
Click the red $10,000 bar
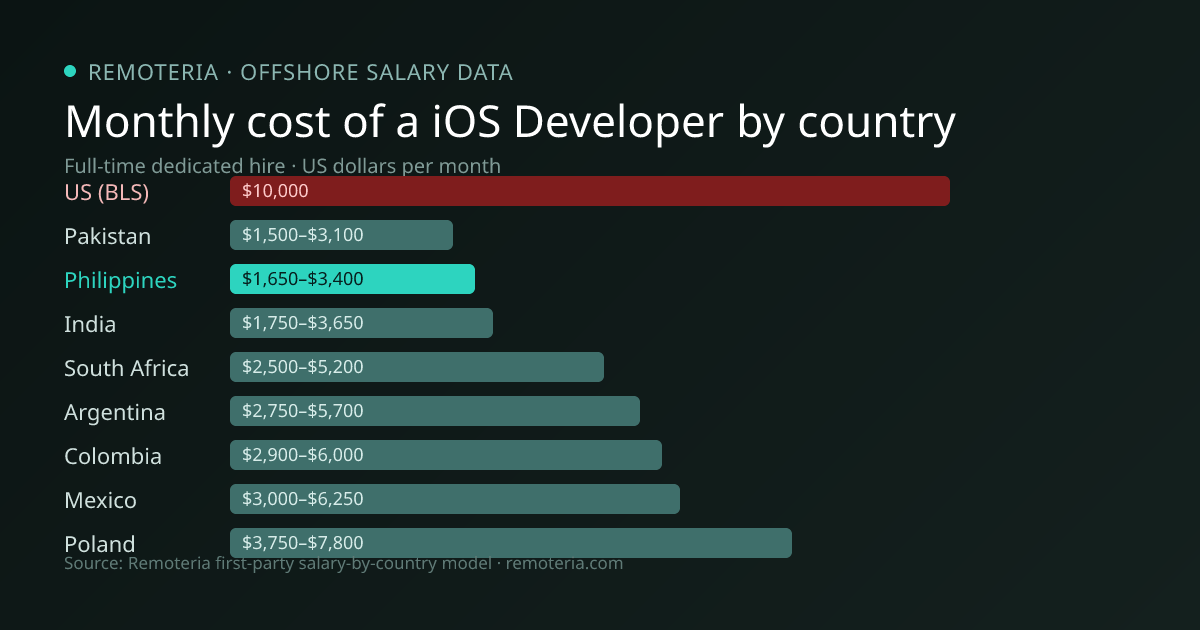590,191
